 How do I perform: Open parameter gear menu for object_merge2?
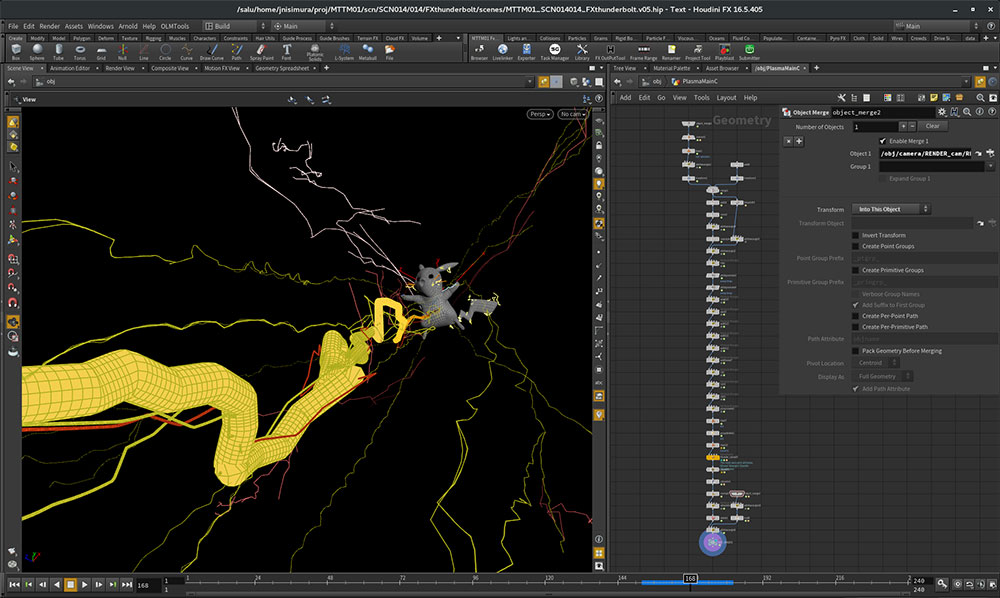click(942, 112)
